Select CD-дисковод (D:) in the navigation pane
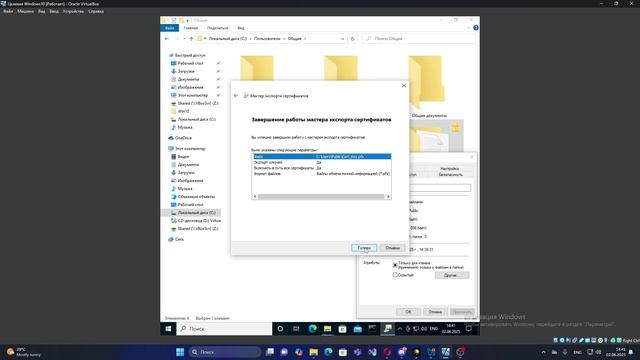 pyautogui.click(x=199, y=220)
